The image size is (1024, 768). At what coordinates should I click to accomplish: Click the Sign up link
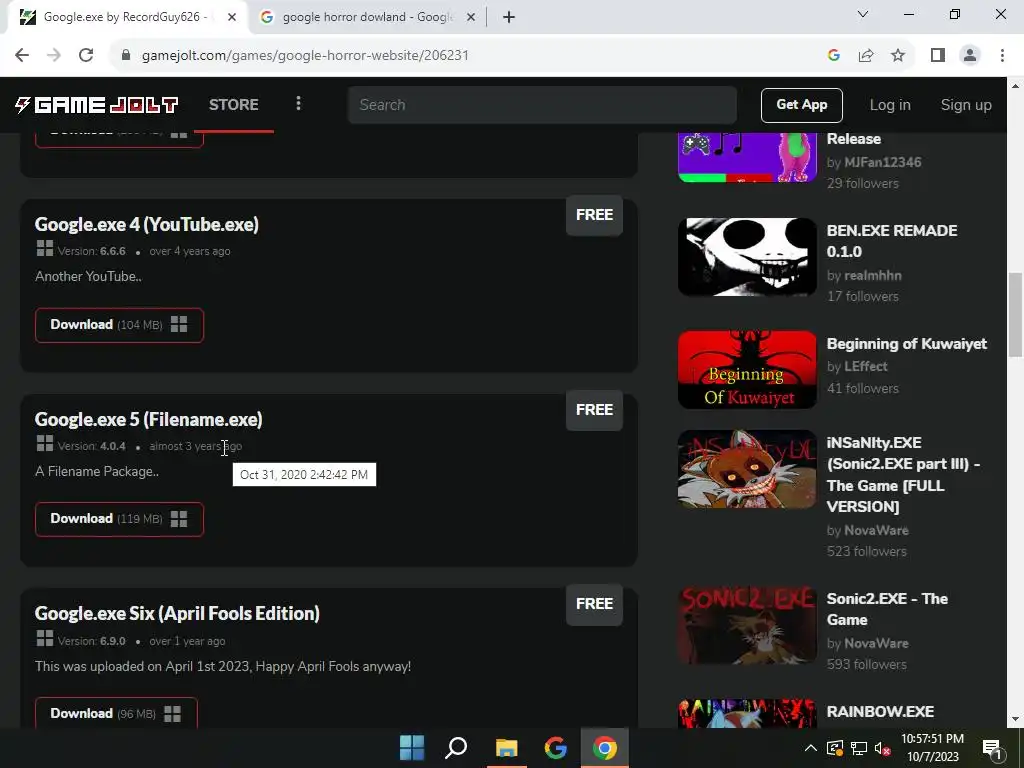pyautogui.click(x=966, y=104)
